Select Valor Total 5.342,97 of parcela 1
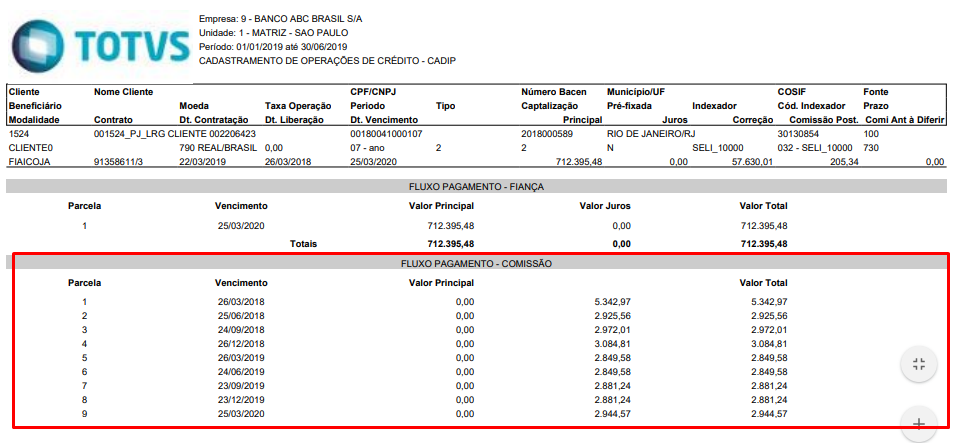 pos(769,302)
